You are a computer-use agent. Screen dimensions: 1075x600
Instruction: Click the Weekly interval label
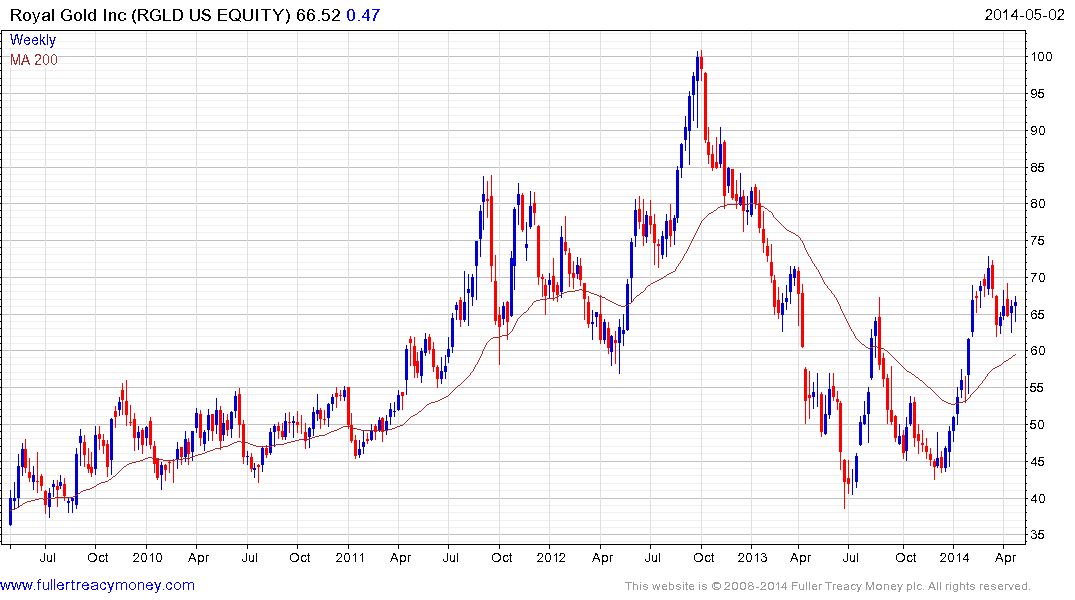point(33,40)
